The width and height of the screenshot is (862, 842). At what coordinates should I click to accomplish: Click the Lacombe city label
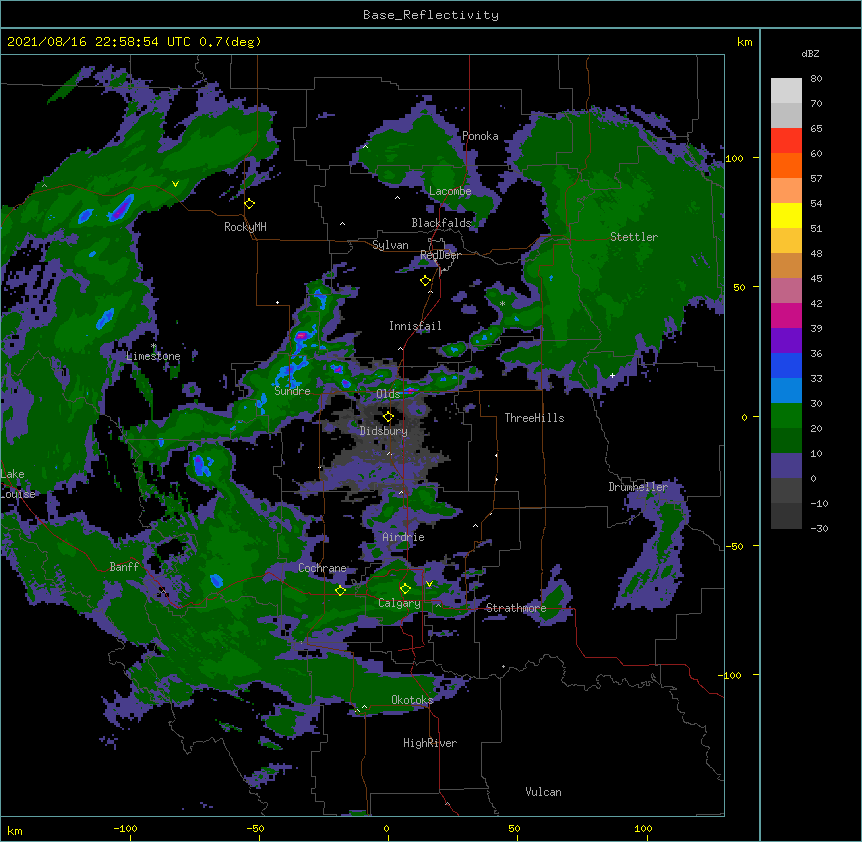click(450, 191)
